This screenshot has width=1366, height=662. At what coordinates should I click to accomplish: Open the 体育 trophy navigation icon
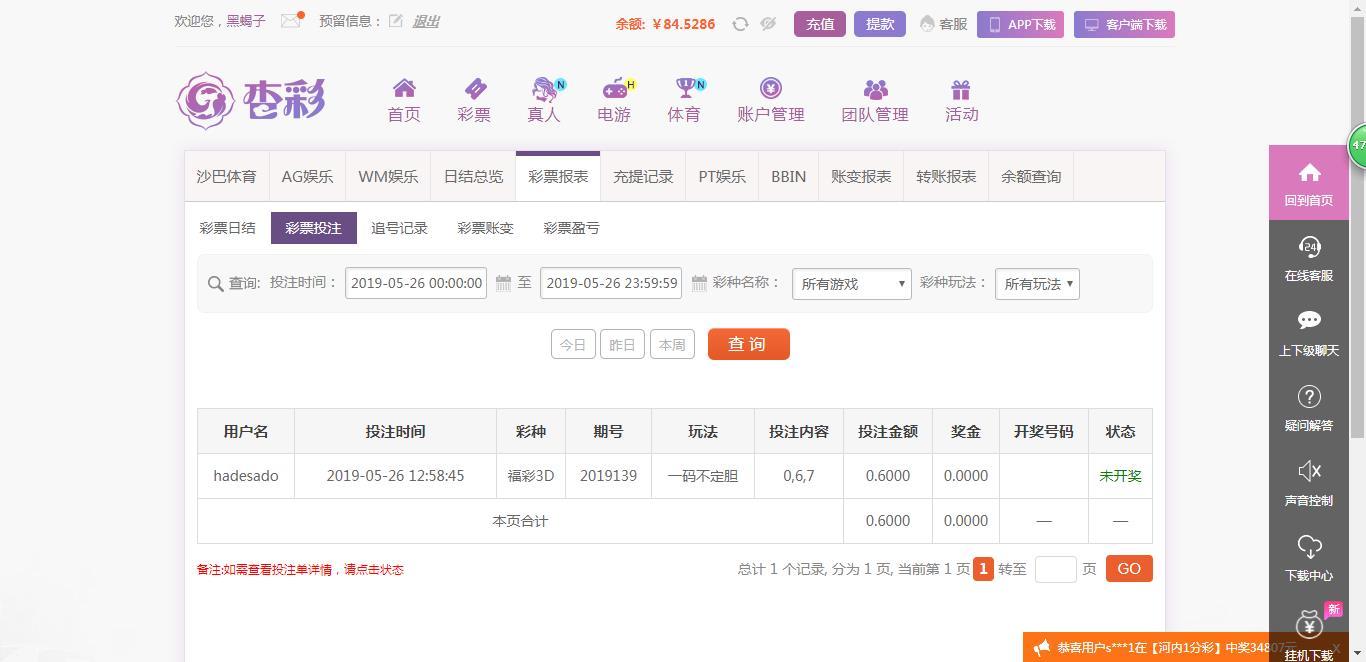point(685,88)
